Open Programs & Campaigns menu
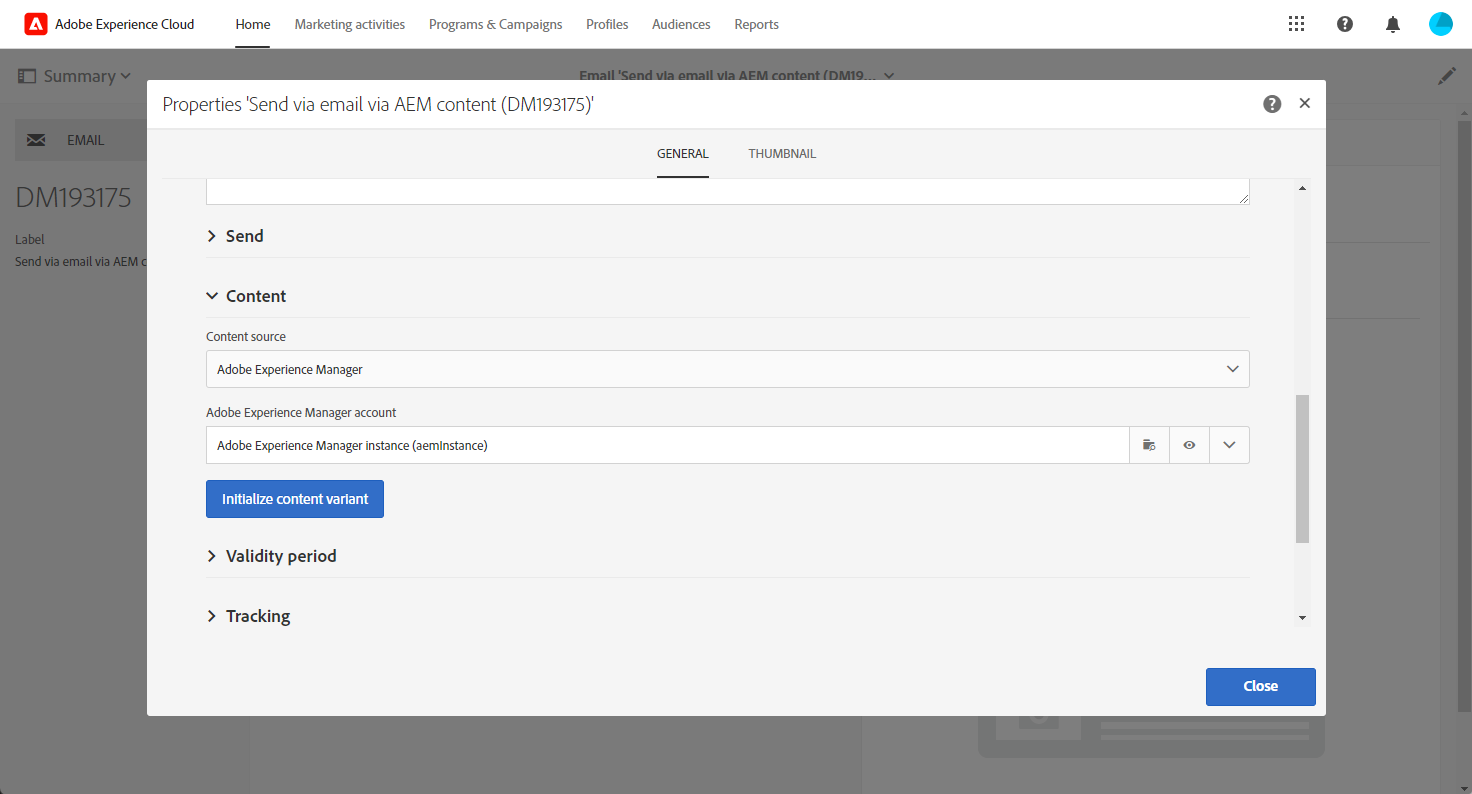Image resolution: width=1472 pixels, height=794 pixels. coord(496,24)
